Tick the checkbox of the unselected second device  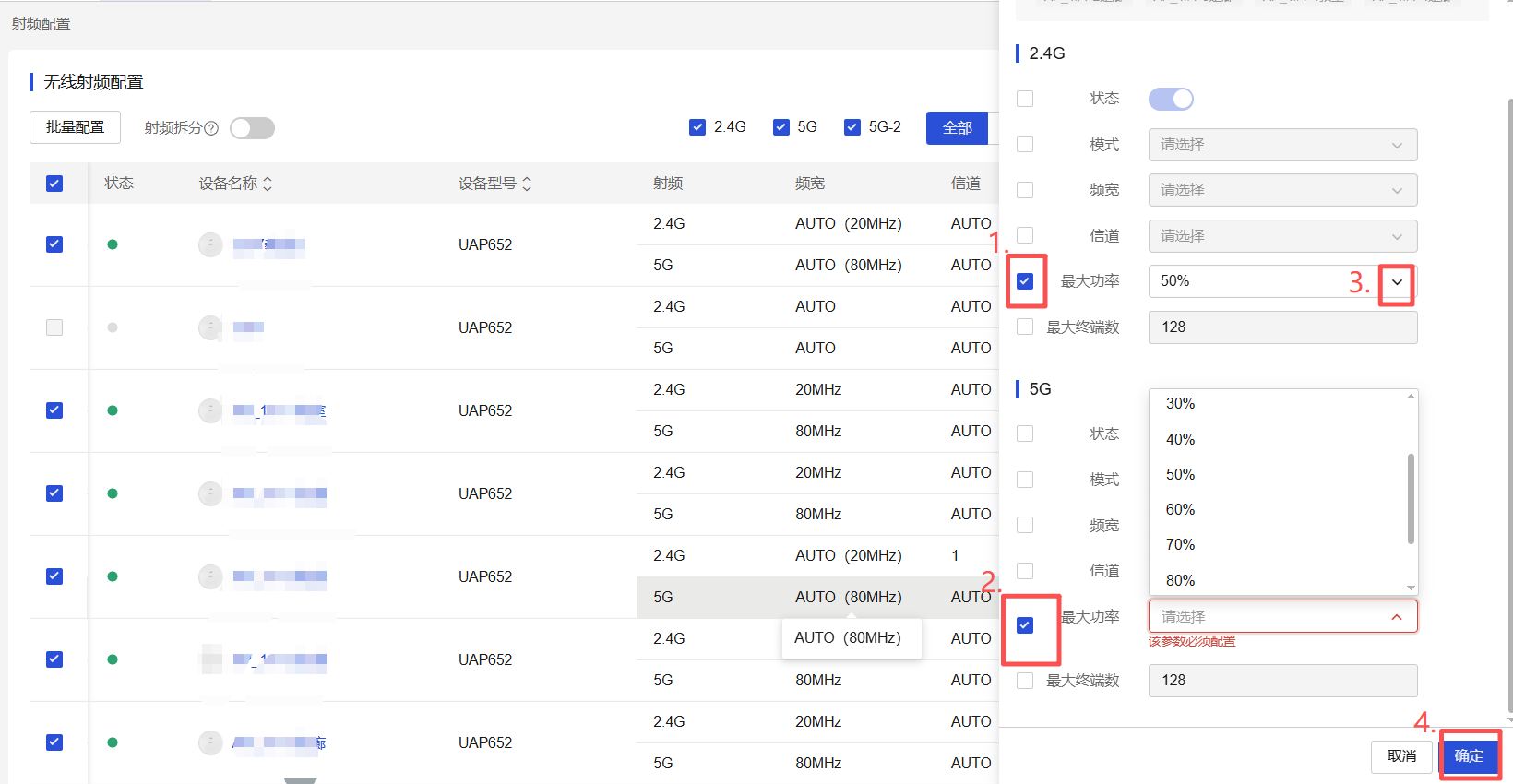54,327
